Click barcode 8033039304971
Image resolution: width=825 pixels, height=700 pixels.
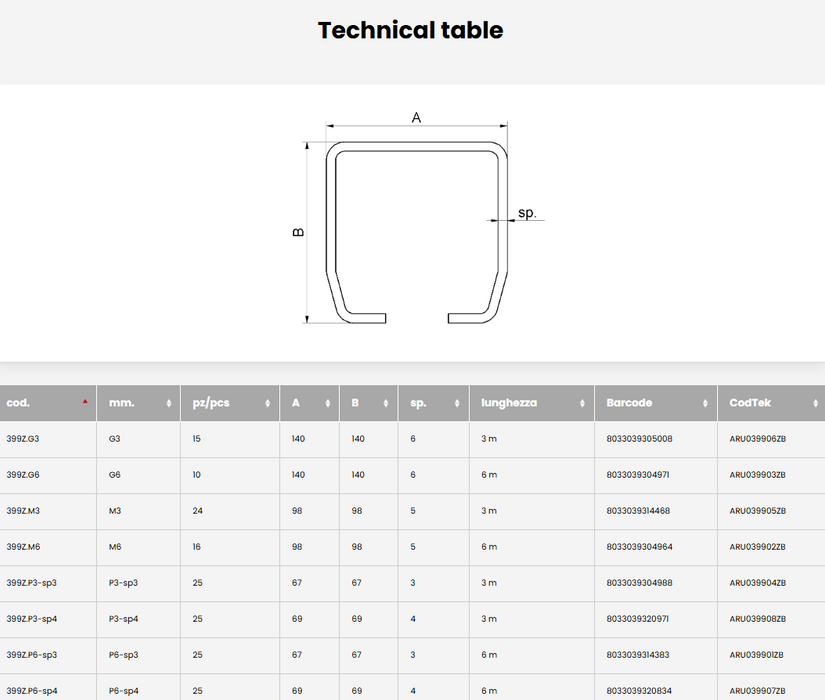[x=638, y=475]
